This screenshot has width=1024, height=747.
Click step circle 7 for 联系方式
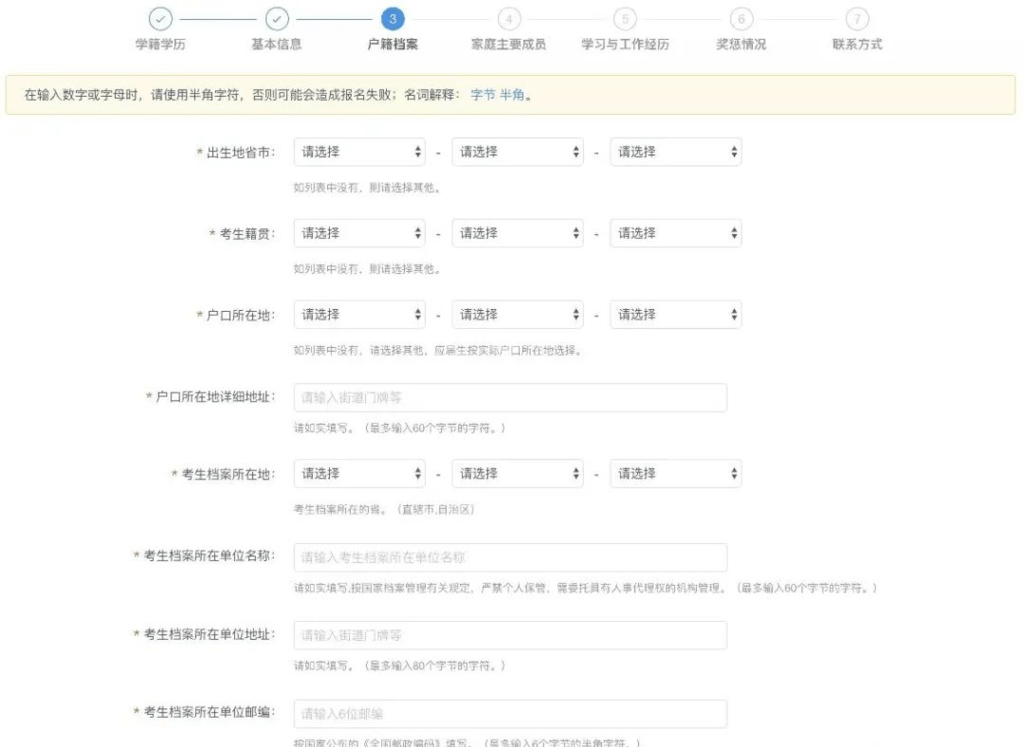click(856, 17)
